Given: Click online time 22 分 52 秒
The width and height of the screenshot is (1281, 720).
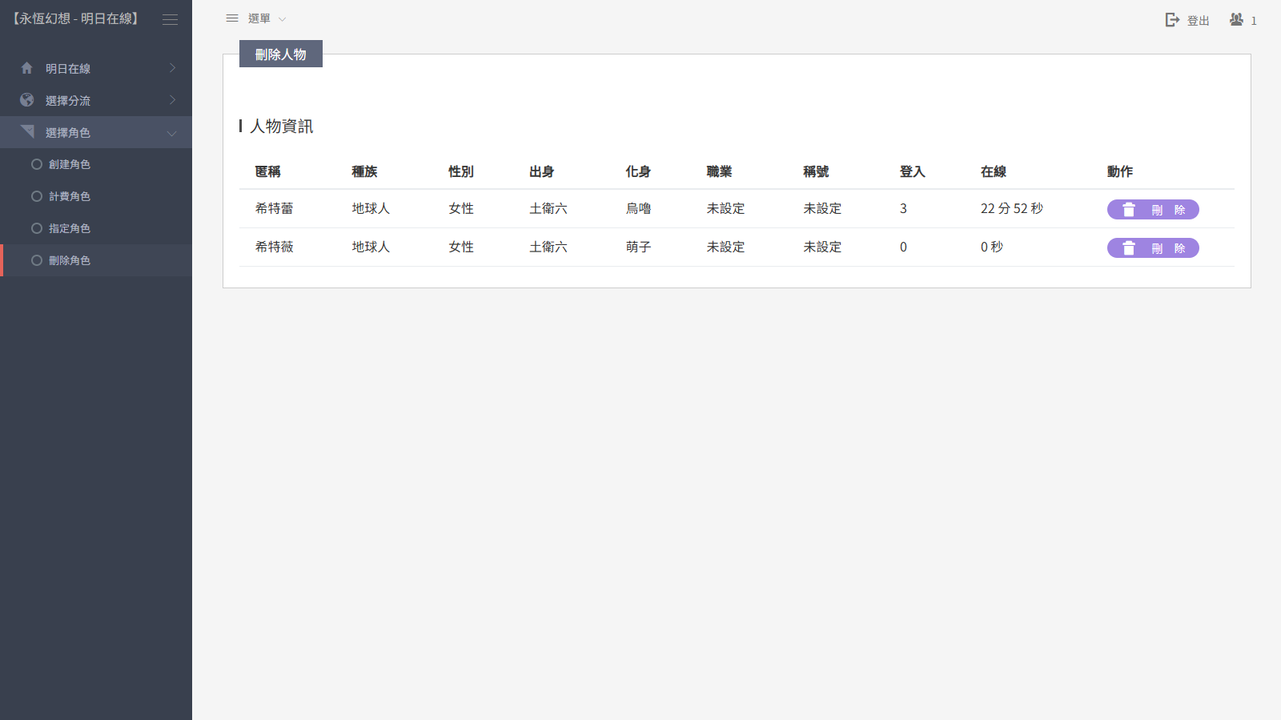Looking at the screenshot, I should 1012,209.
